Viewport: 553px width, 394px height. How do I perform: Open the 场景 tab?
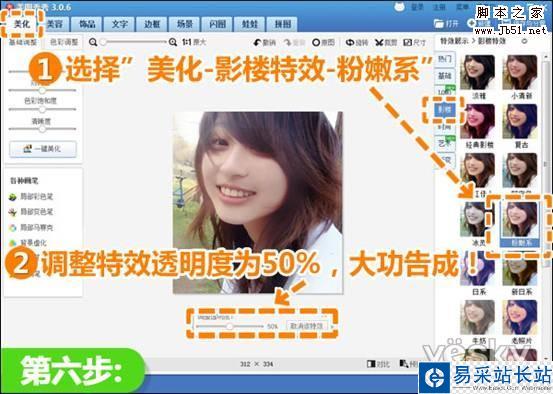click(x=184, y=24)
